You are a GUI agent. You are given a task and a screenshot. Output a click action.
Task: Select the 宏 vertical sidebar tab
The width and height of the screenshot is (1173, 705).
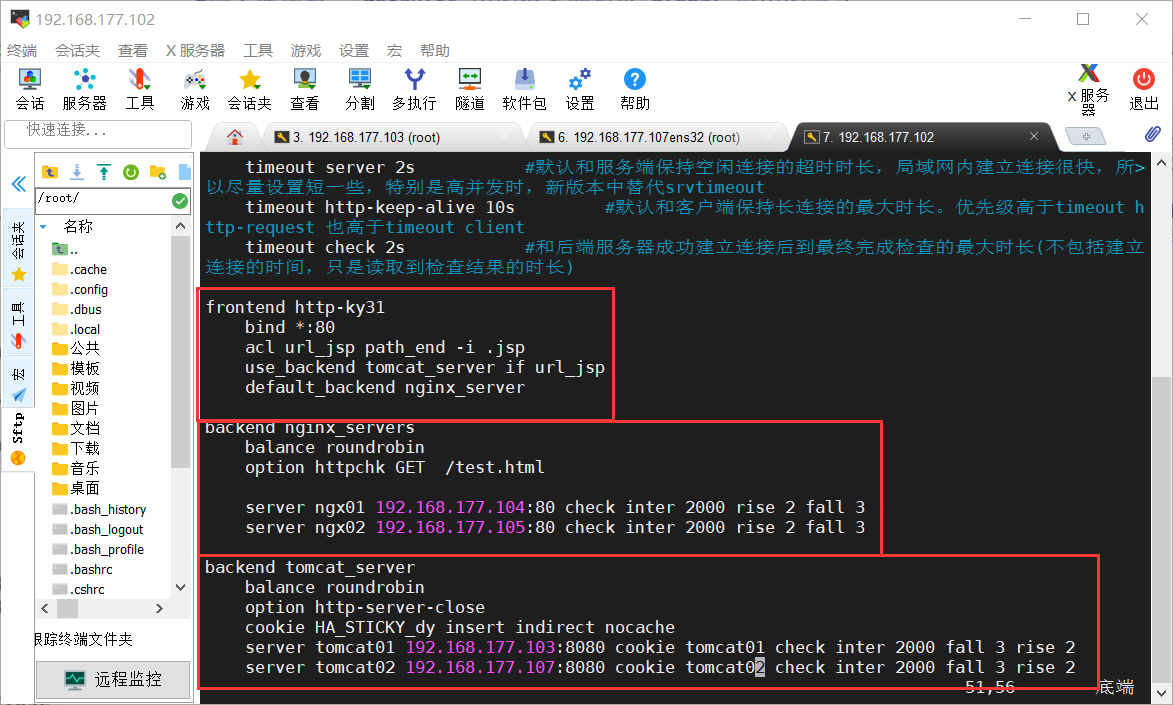click(x=19, y=384)
